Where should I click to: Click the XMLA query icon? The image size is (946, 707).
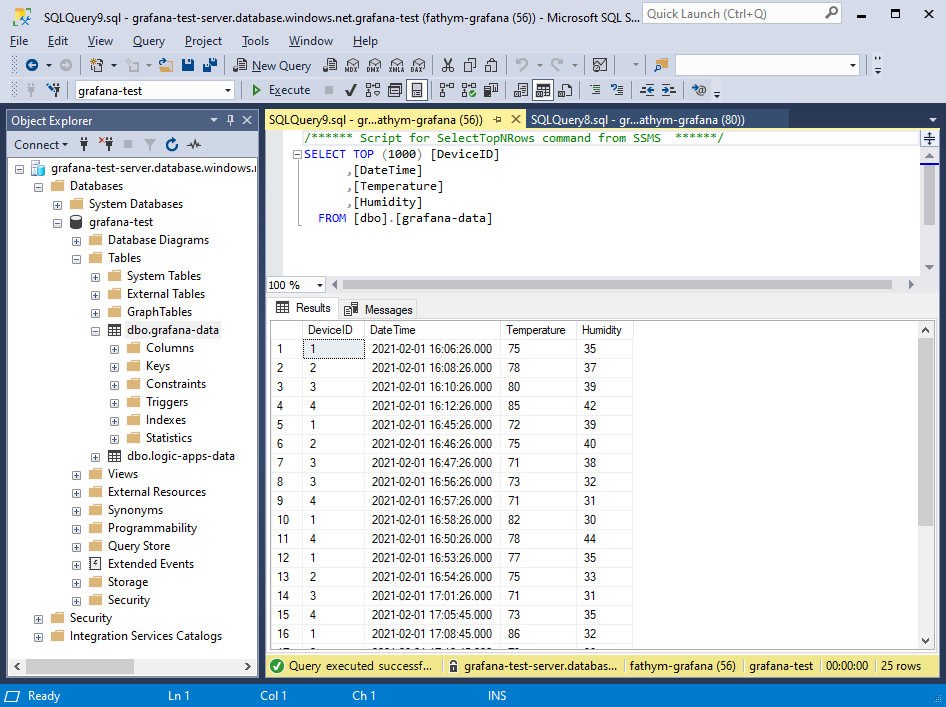pyautogui.click(x=396, y=65)
